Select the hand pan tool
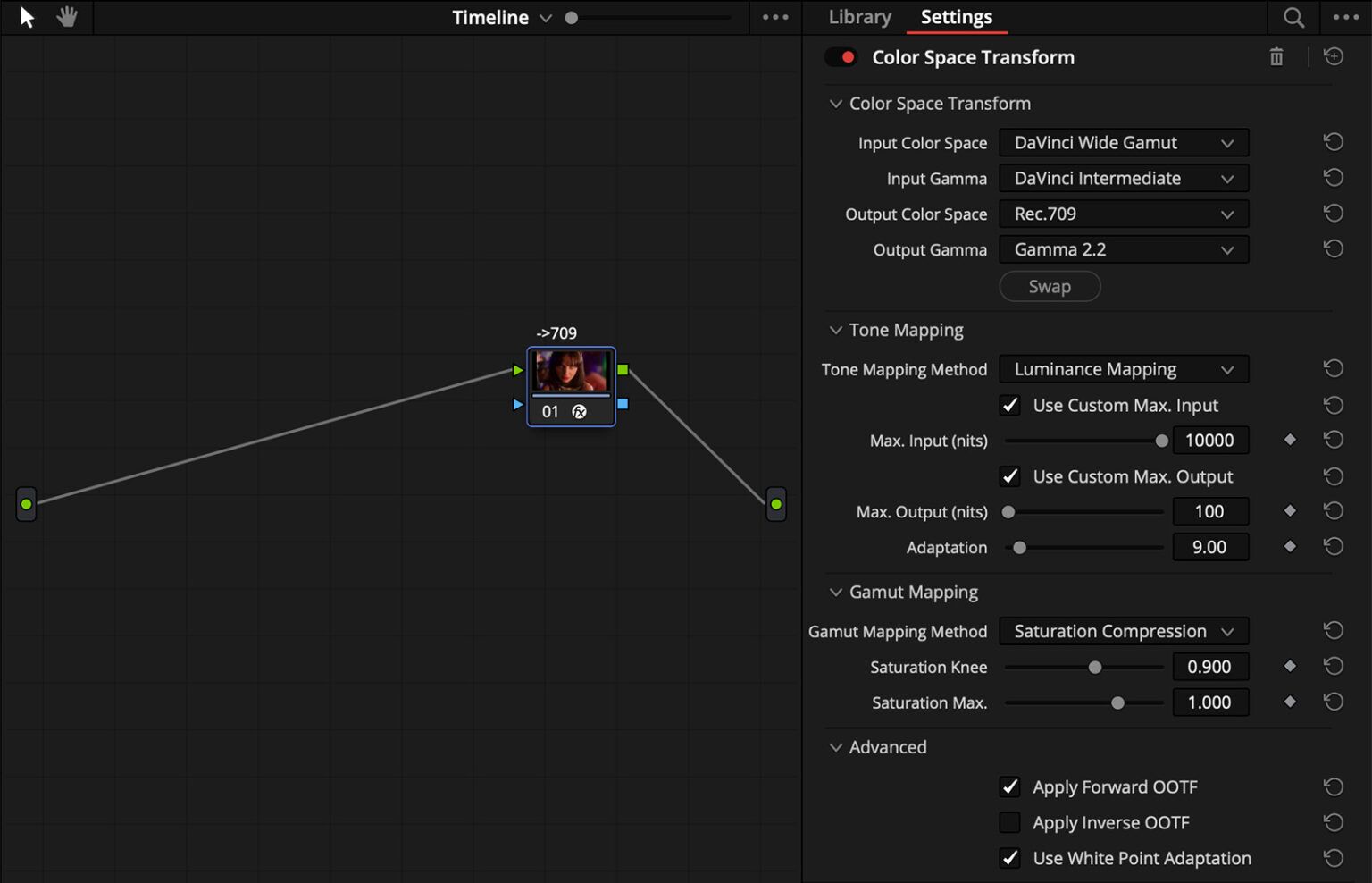 (x=66, y=16)
